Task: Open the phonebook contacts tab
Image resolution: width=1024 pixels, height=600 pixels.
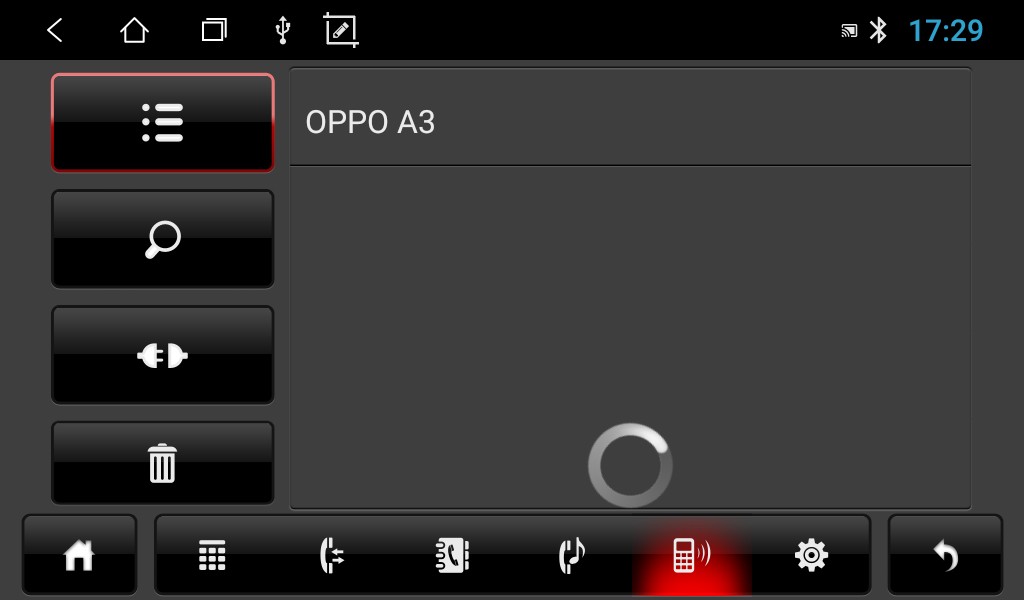Action: coord(452,556)
